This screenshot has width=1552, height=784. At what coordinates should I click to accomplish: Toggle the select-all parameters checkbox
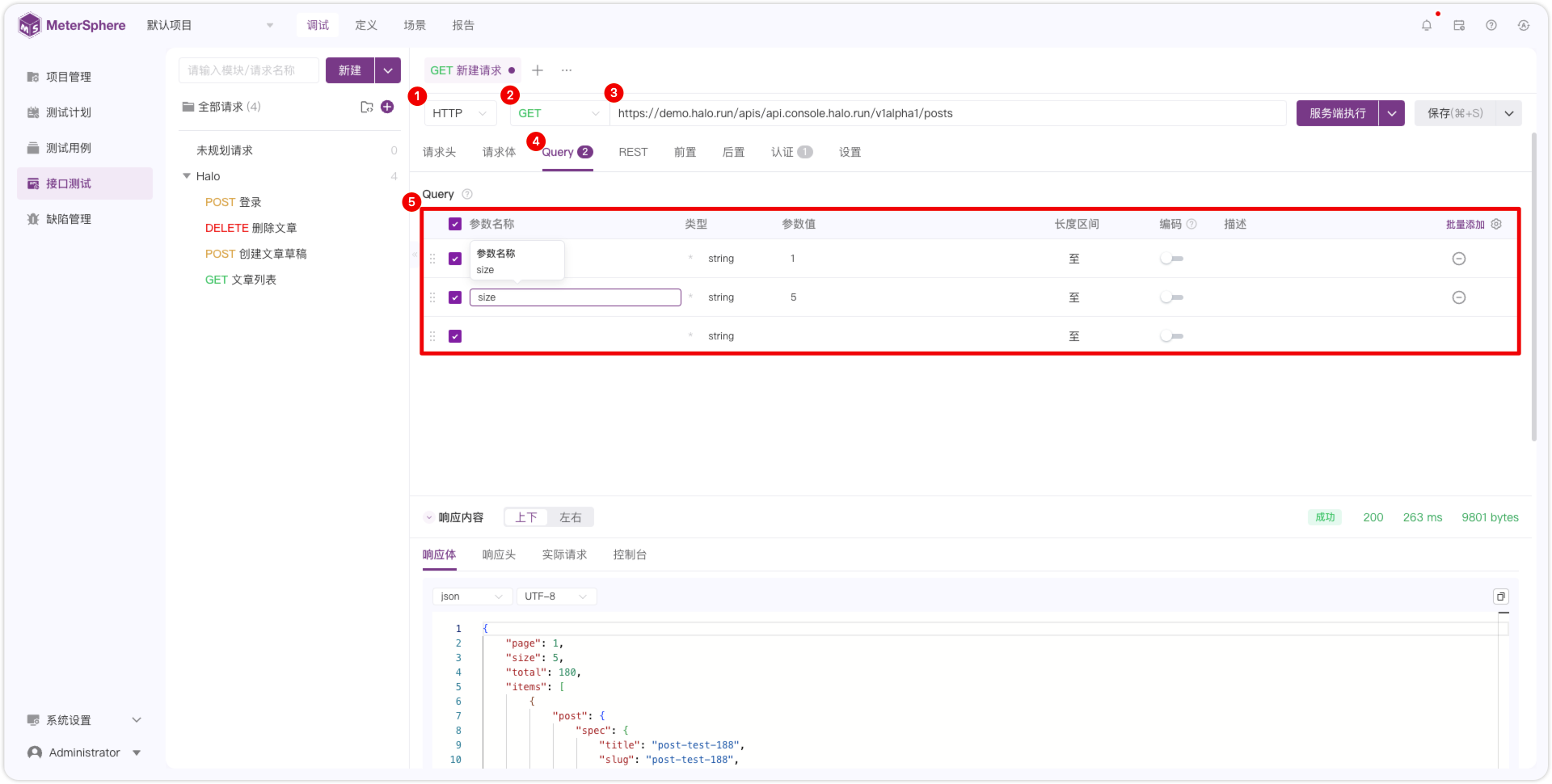(455, 224)
